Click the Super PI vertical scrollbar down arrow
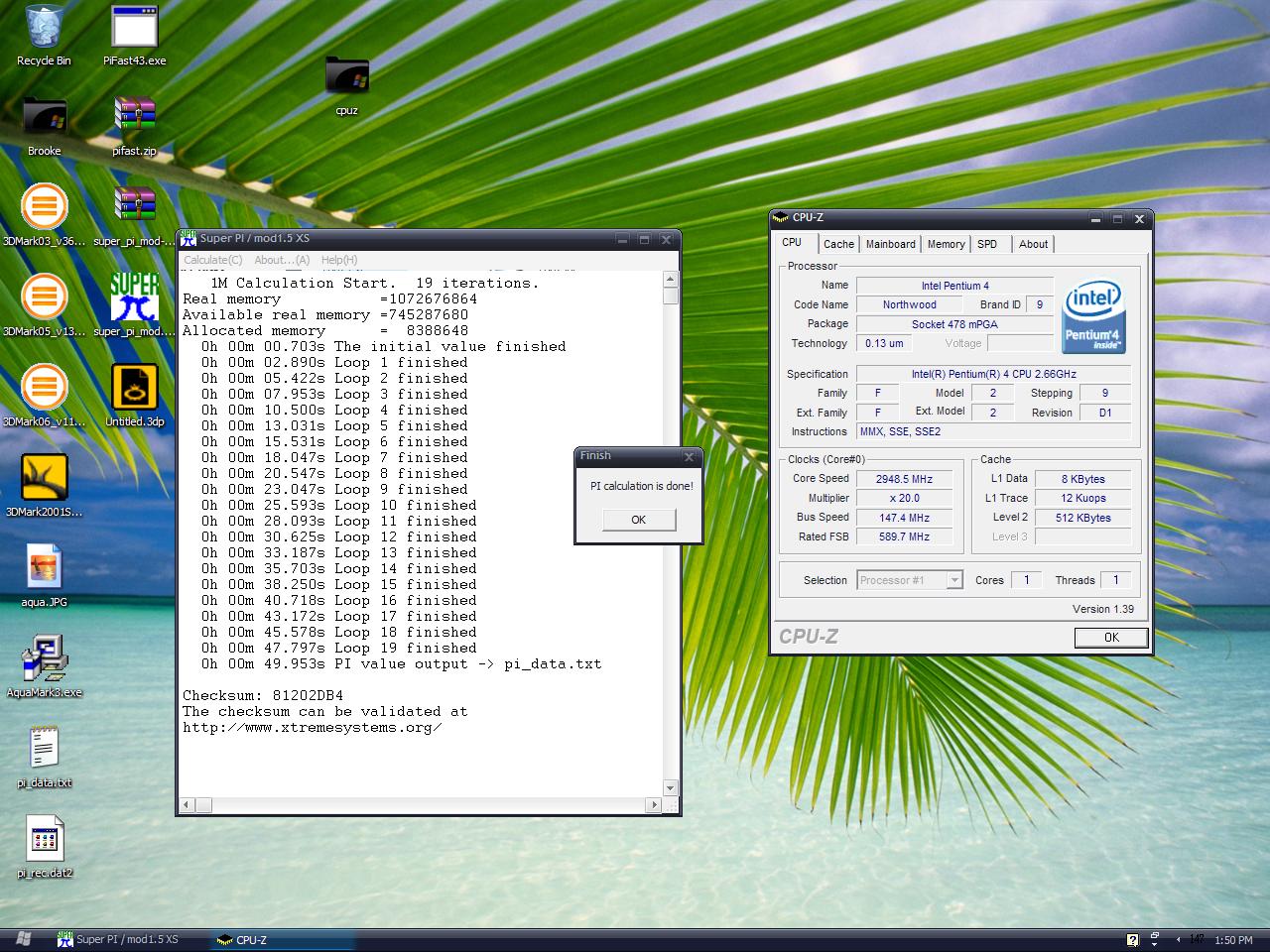The image size is (1270, 952). tap(671, 788)
